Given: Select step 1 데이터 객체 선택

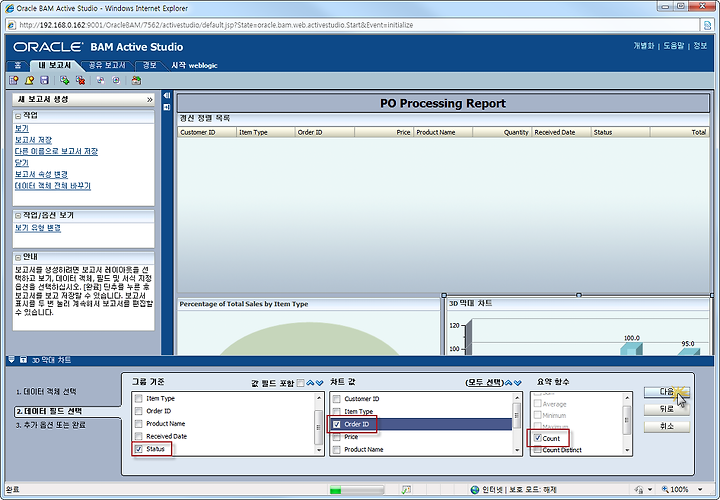Looking at the screenshot, I should click(x=46, y=392).
